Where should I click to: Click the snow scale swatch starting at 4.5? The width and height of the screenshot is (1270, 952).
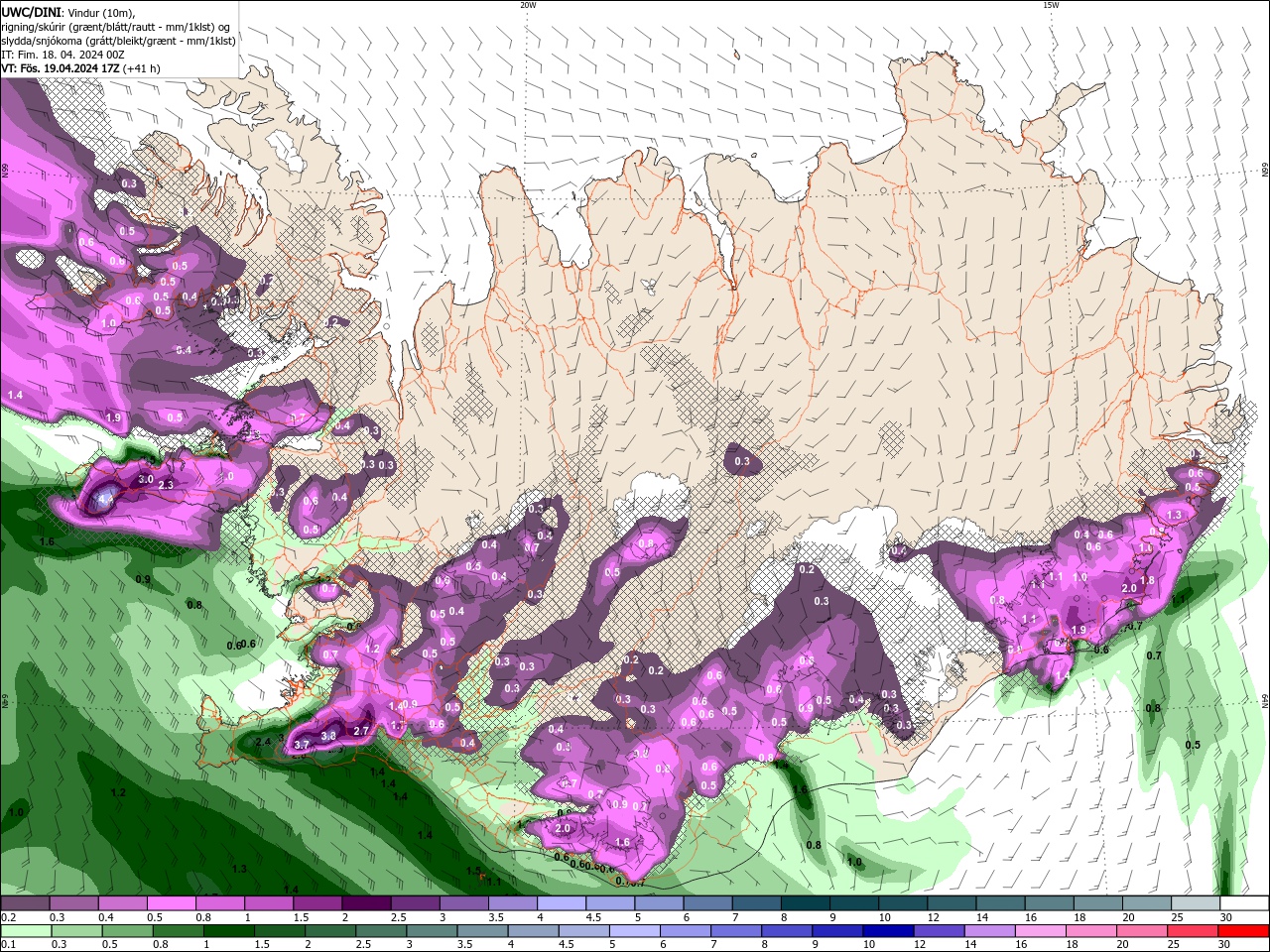[609, 903]
